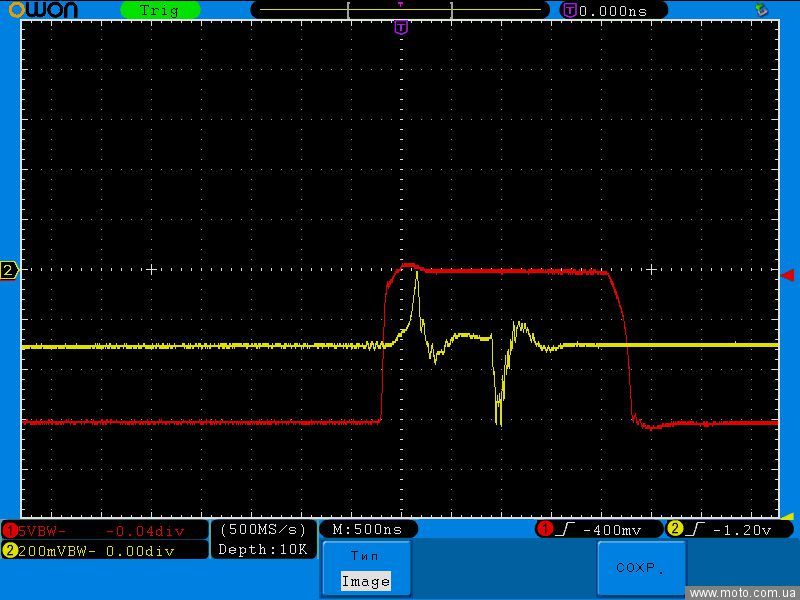Click the M:500ns timebase readout

coord(367,529)
